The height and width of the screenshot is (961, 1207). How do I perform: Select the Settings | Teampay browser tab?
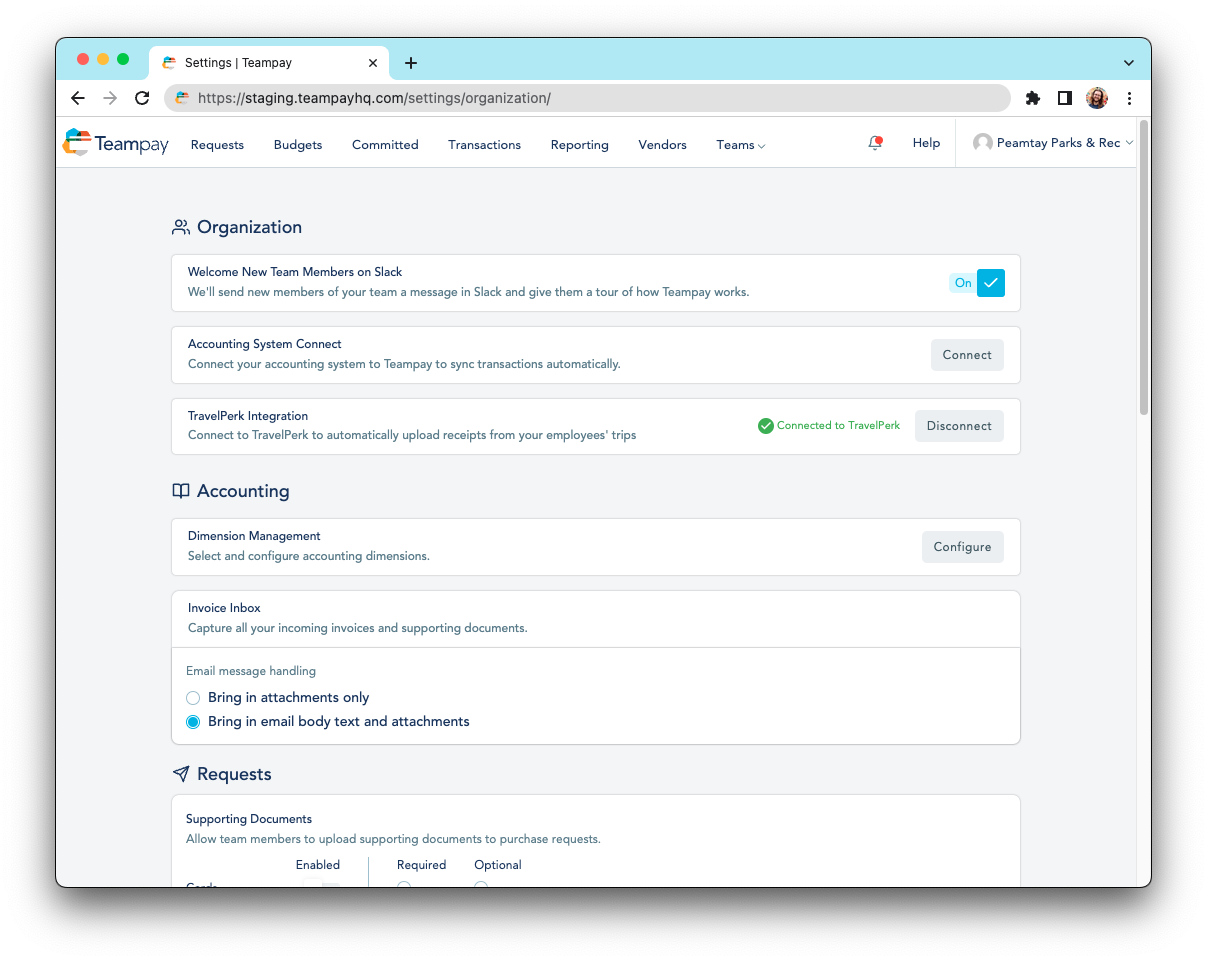click(x=270, y=63)
